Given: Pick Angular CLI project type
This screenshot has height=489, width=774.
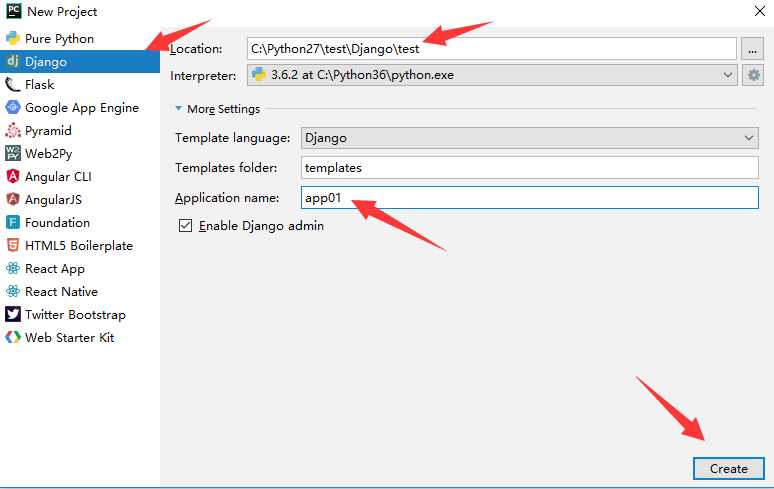Looking at the screenshot, I should pyautogui.click(x=80, y=176).
